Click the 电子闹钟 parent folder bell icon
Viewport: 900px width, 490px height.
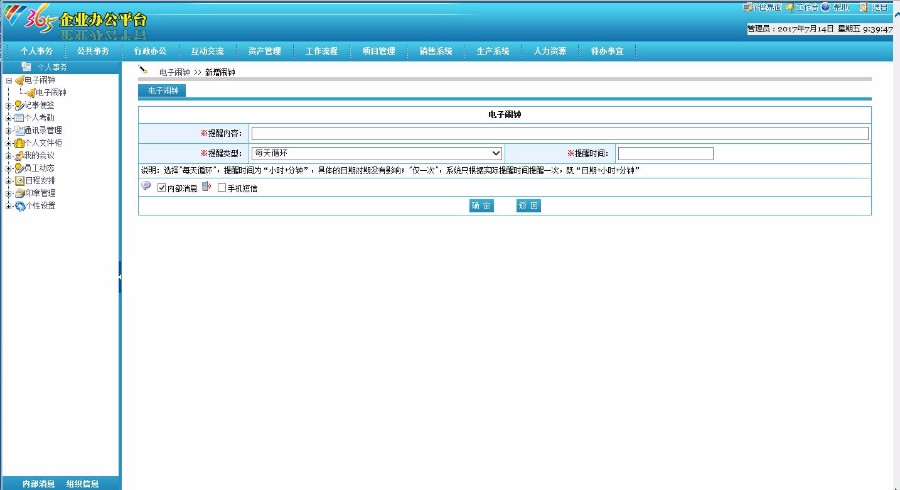(19, 80)
